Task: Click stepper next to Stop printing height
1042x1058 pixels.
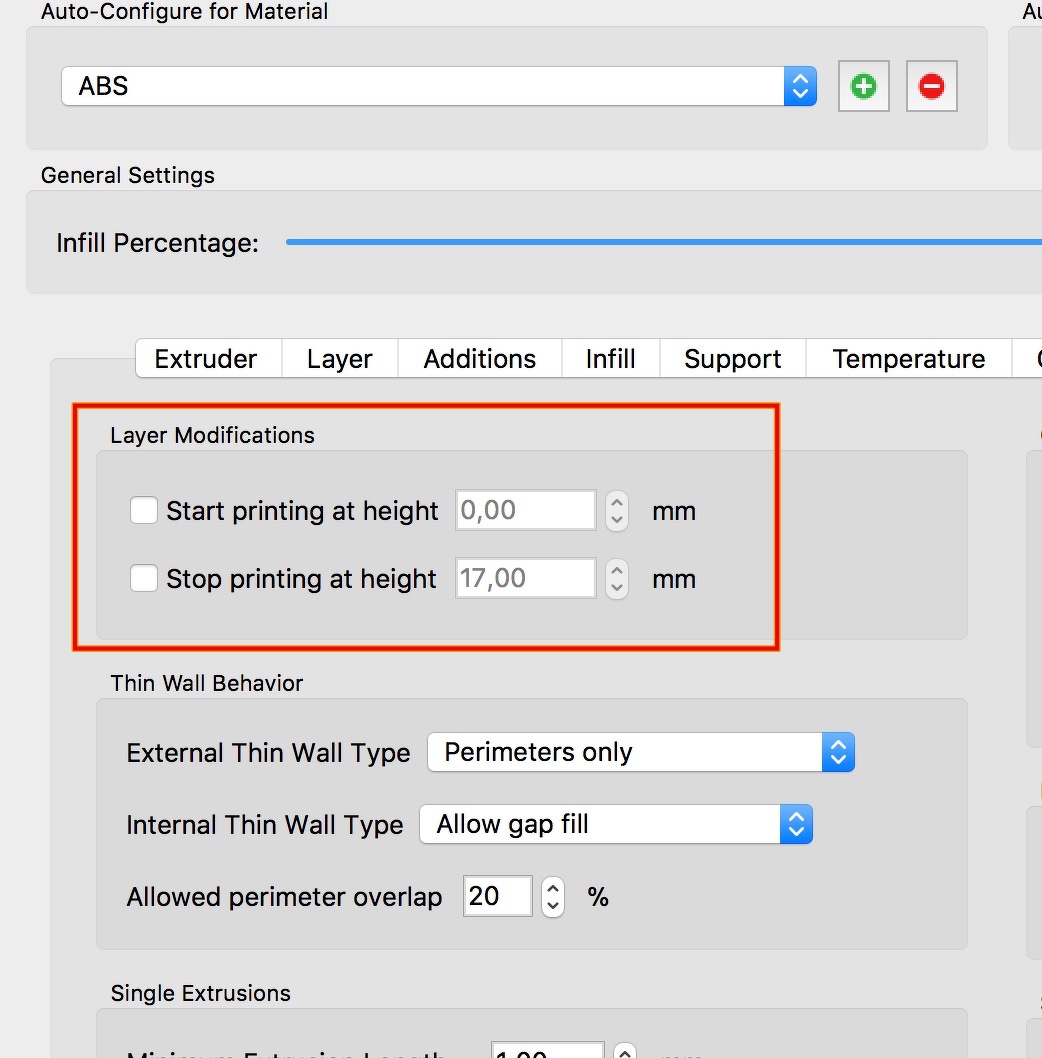Action: tap(617, 579)
